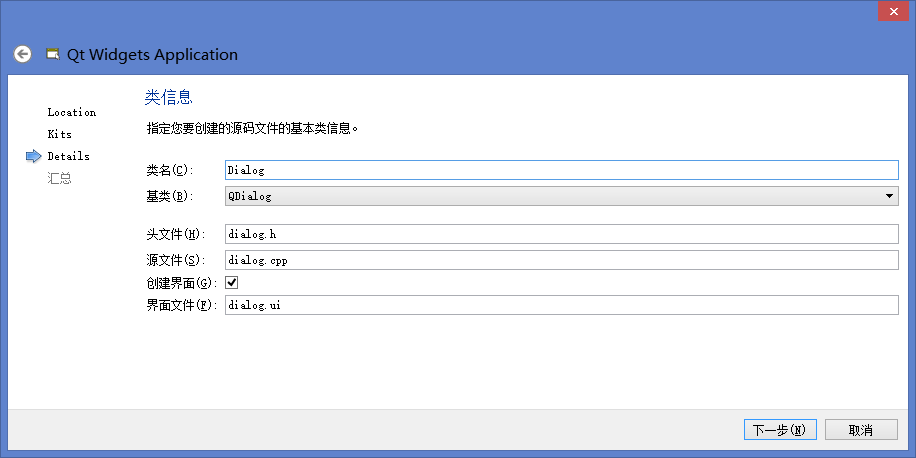
Task: Click the 源文件 dialog.cpp field
Action: tap(562, 259)
